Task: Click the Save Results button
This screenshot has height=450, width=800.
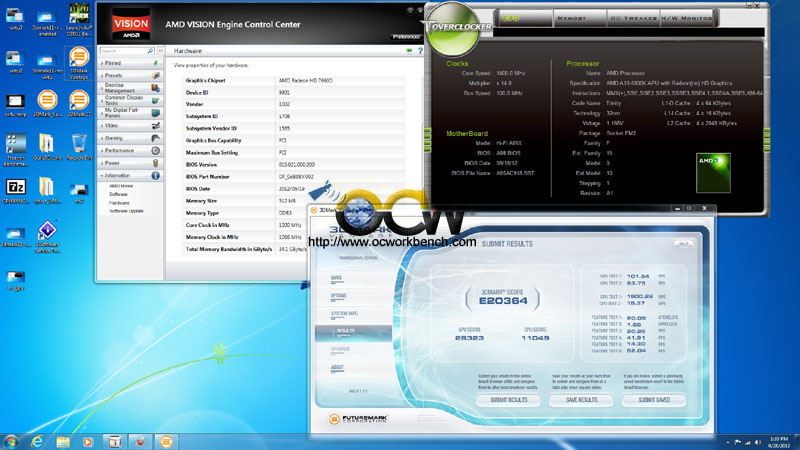Action: pos(581,400)
